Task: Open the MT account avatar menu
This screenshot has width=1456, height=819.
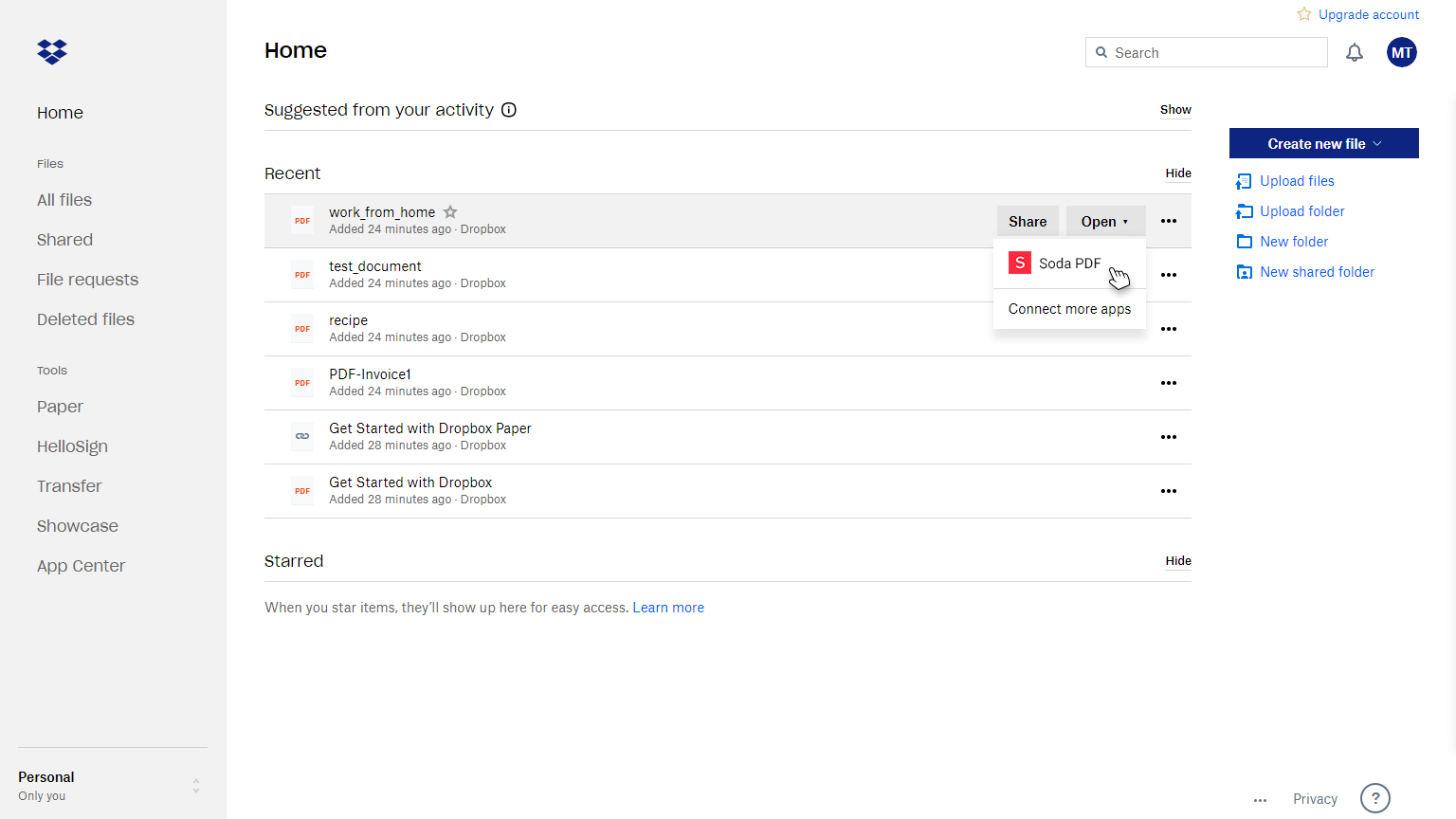Action: coord(1401,53)
